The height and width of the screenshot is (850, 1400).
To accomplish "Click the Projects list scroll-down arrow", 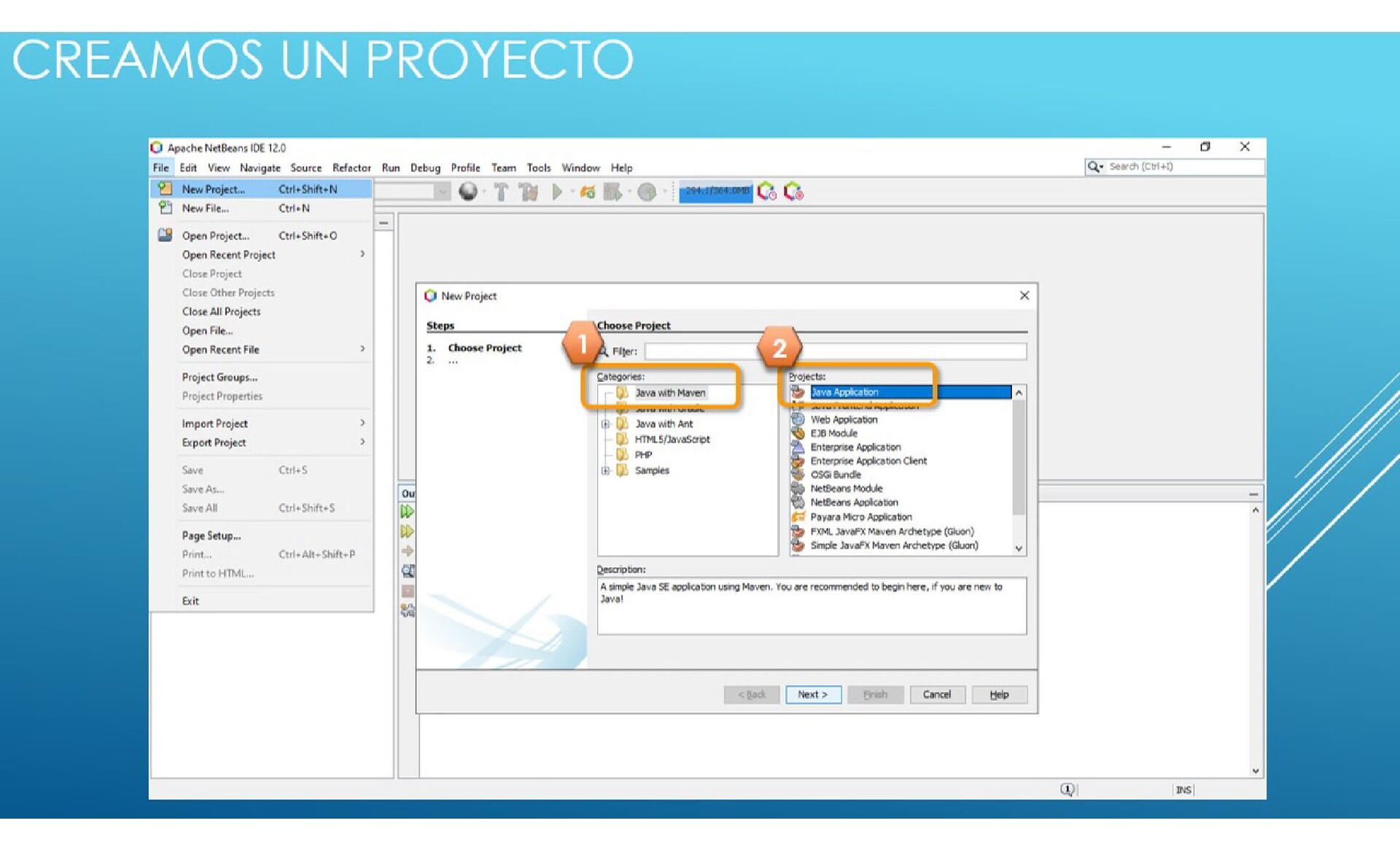I will [x=1019, y=548].
